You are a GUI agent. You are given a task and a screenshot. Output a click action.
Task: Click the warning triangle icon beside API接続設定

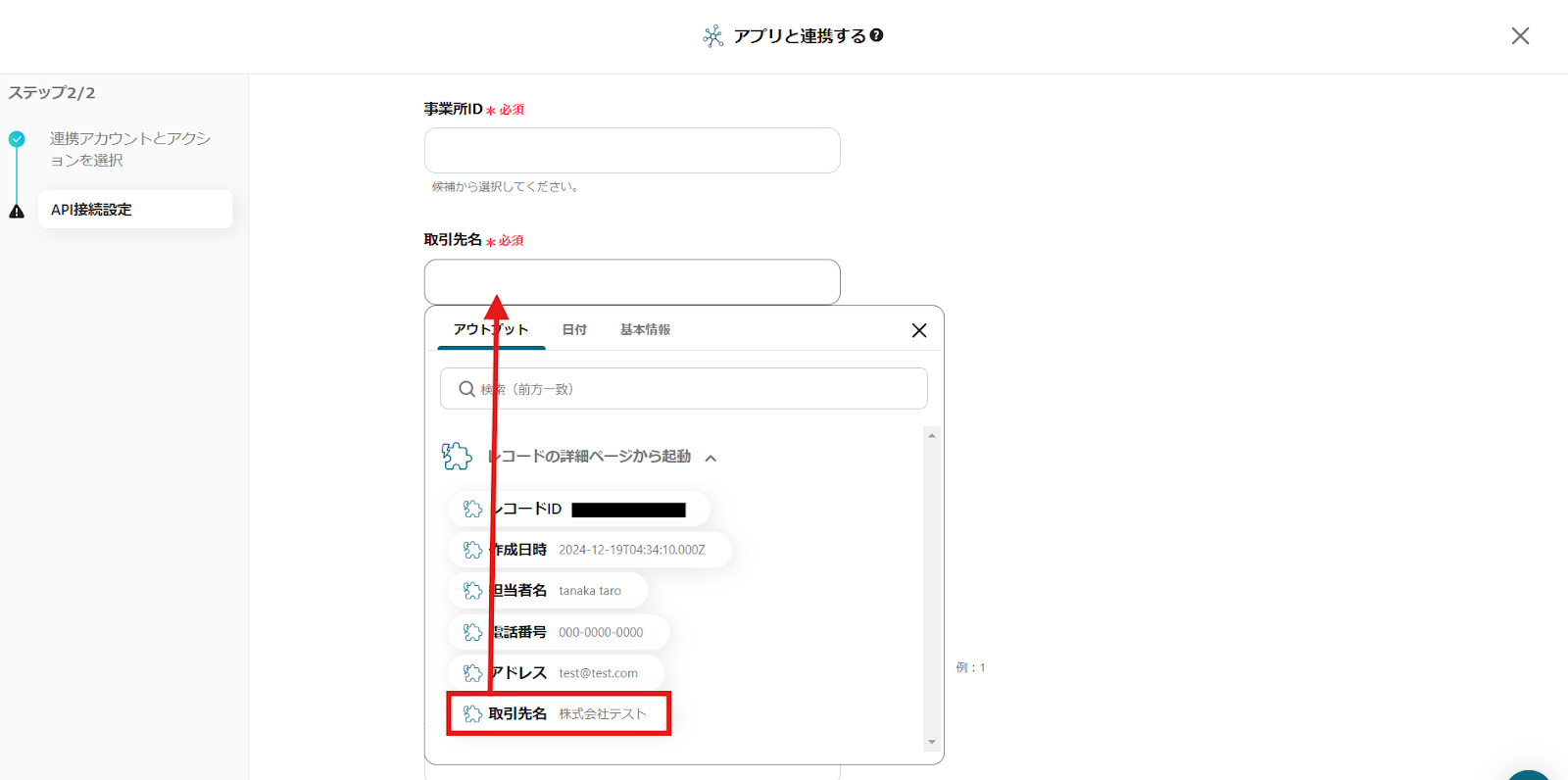[17, 211]
